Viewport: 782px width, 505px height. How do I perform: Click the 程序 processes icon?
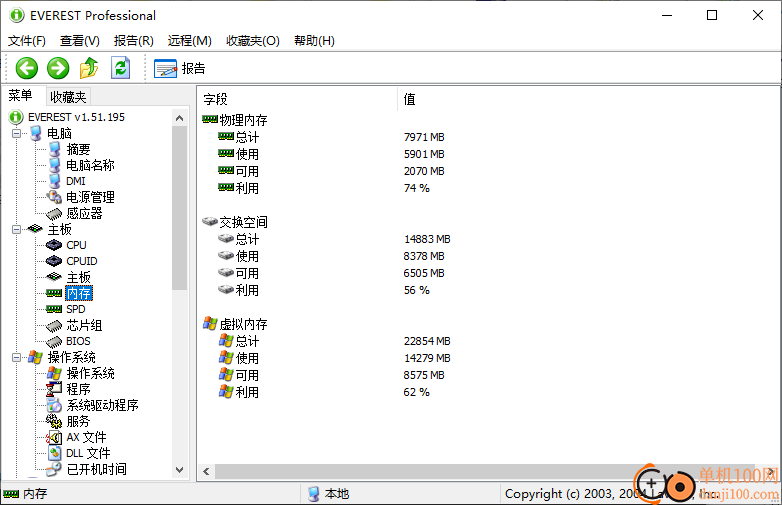(x=54, y=389)
